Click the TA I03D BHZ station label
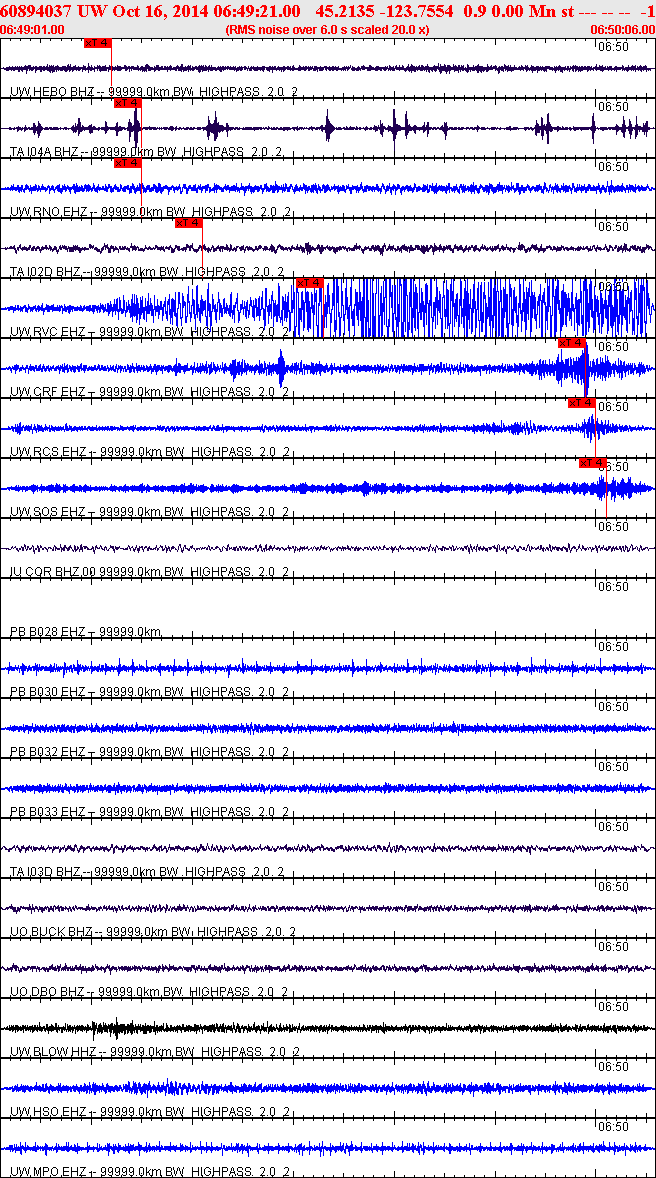 147,872
